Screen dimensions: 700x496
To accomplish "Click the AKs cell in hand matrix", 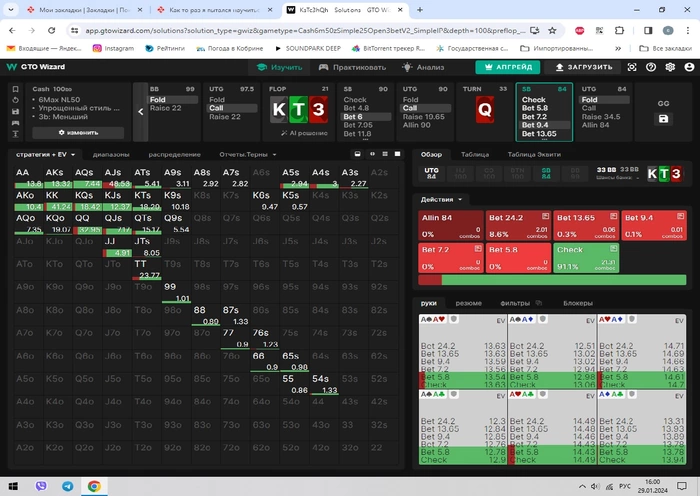I will pos(58,177).
